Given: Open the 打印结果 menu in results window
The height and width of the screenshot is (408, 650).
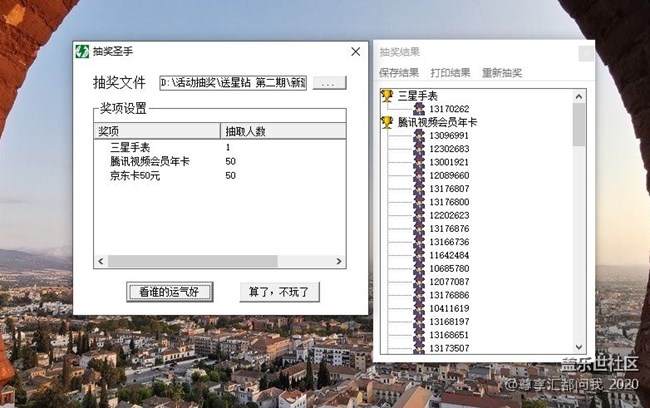Looking at the screenshot, I should 450,73.
